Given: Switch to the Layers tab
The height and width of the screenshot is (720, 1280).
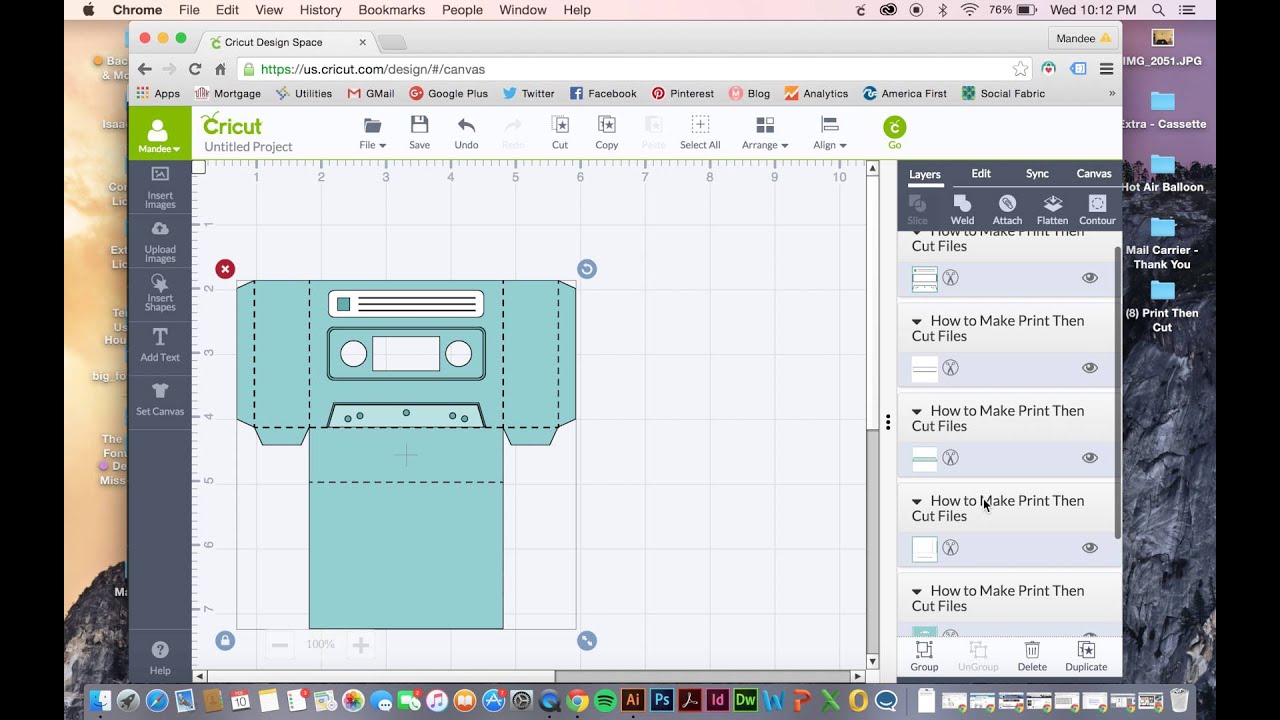Looking at the screenshot, I should [x=924, y=174].
